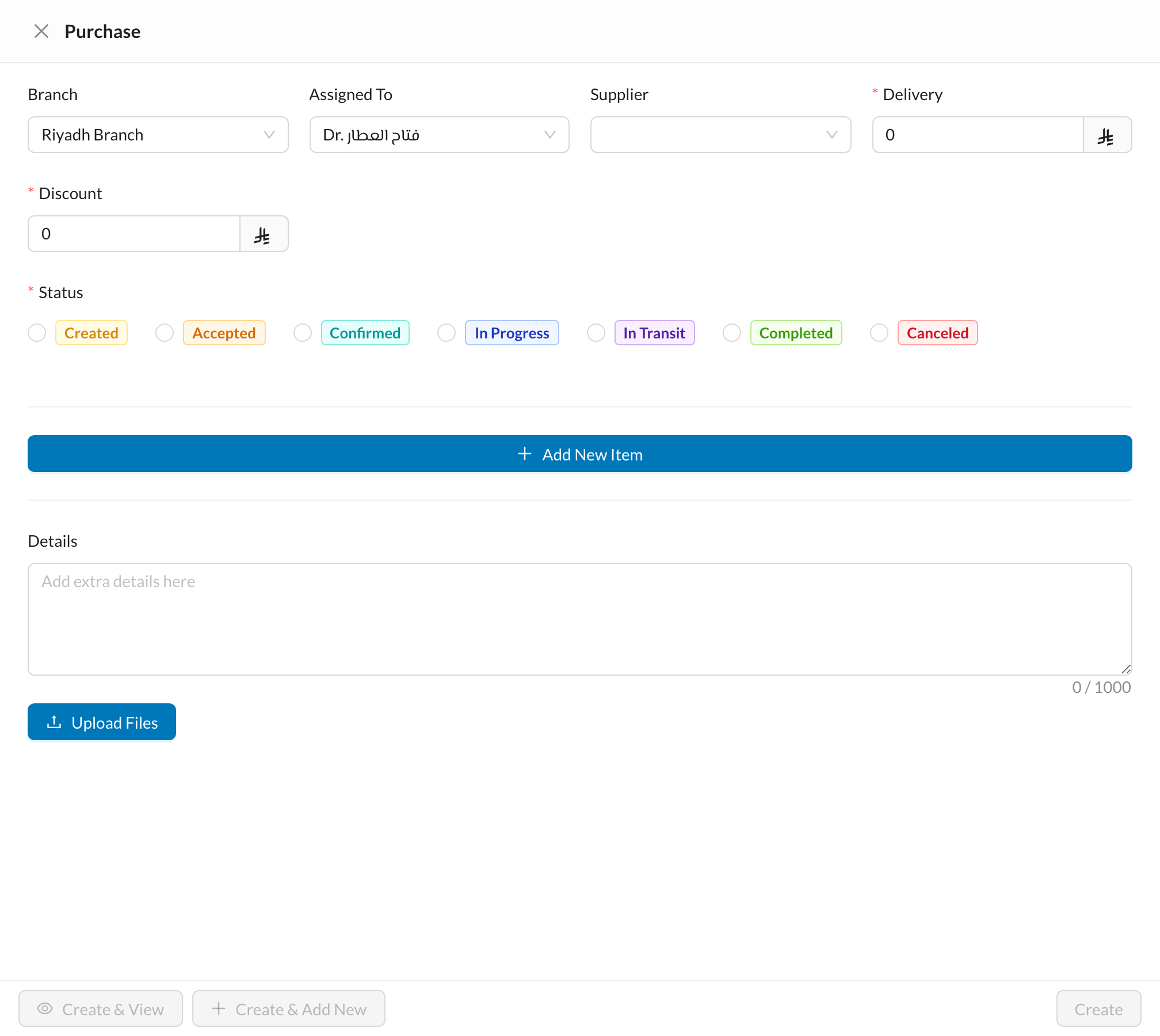Click the Purchase title text
The image size is (1160, 1036).
point(102,32)
